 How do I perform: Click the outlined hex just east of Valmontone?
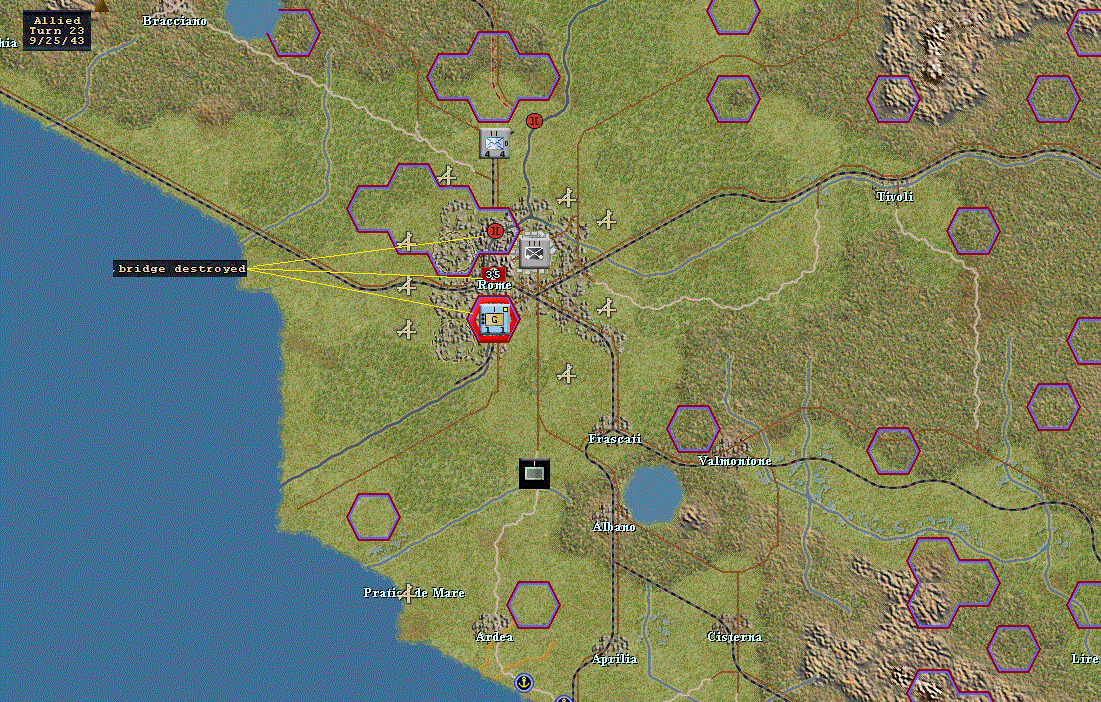pos(893,451)
